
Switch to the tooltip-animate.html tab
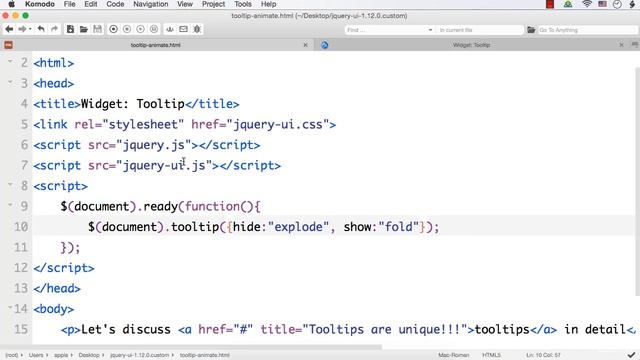pos(156,45)
